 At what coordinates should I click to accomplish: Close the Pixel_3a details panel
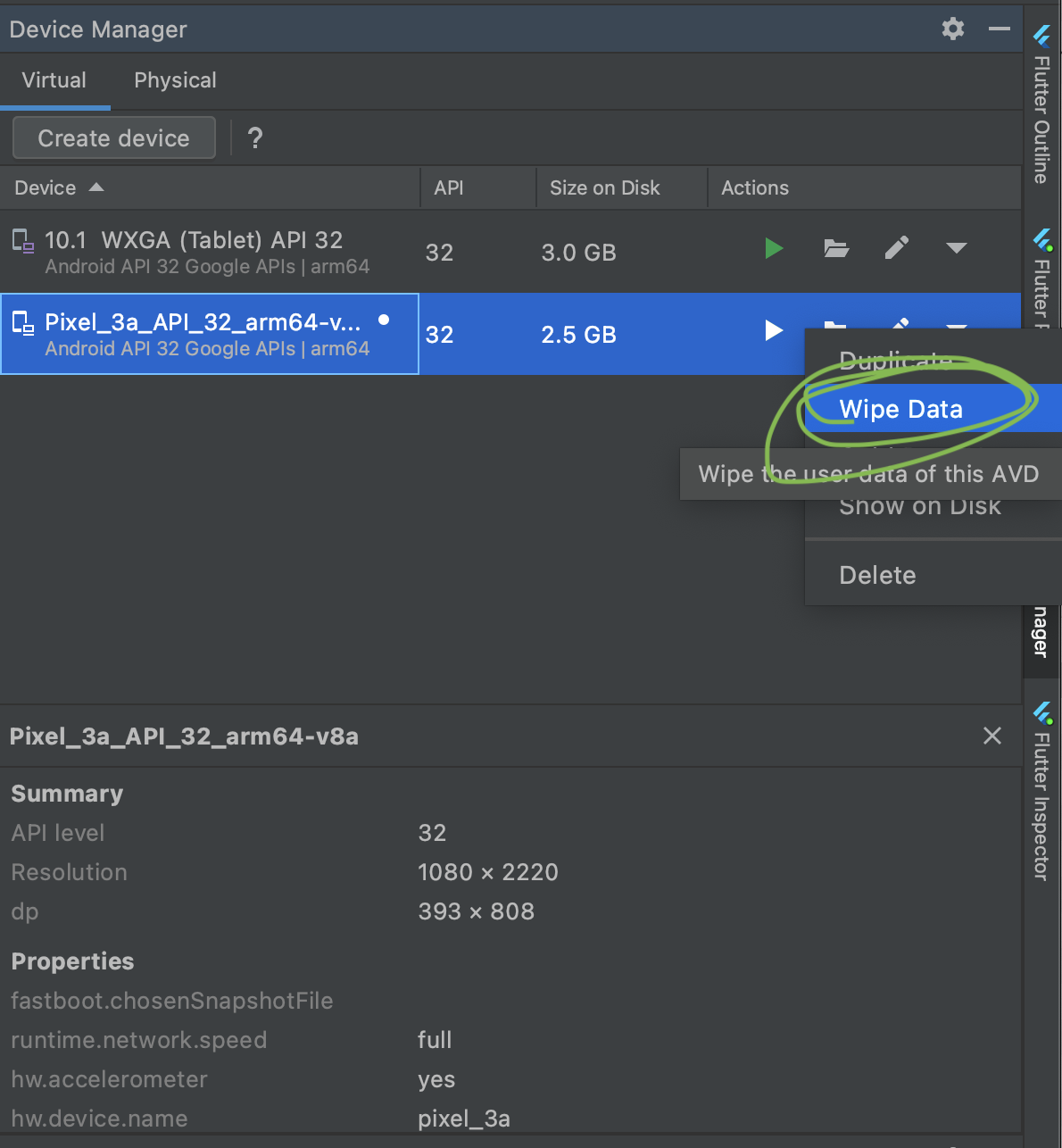click(x=992, y=736)
